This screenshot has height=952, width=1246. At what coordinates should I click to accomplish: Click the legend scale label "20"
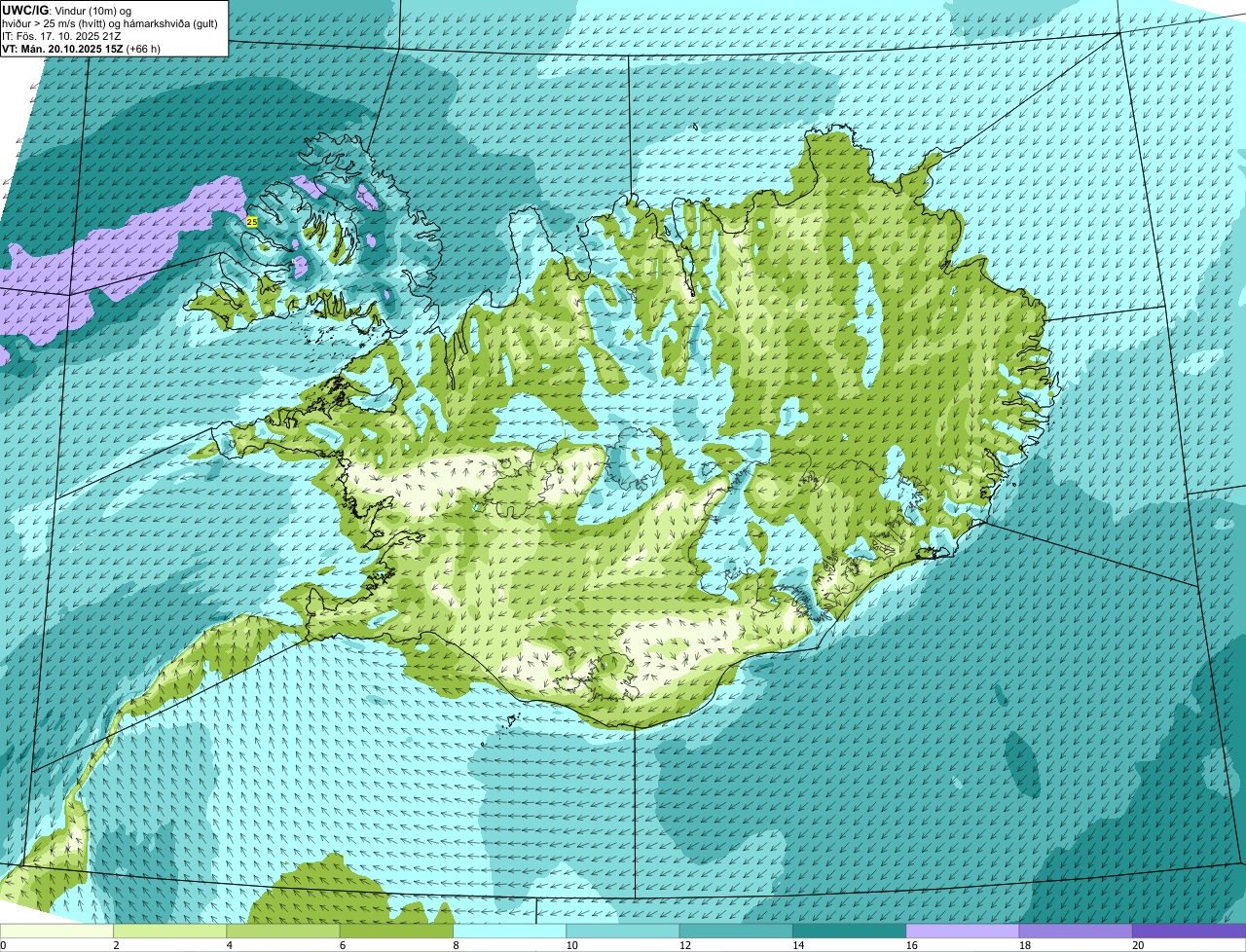[1138, 945]
